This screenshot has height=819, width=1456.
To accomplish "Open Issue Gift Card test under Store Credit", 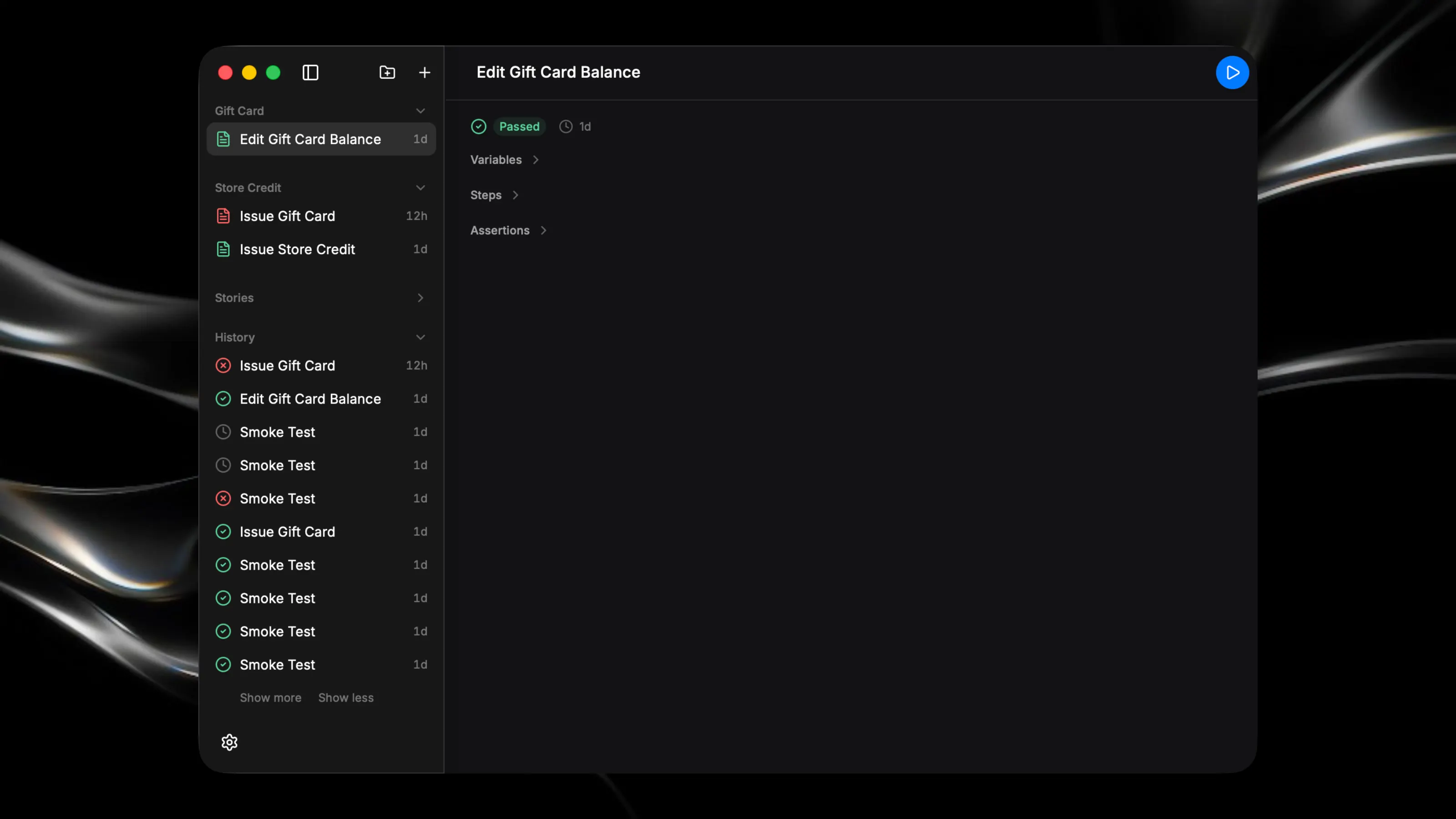I will coord(321,216).
